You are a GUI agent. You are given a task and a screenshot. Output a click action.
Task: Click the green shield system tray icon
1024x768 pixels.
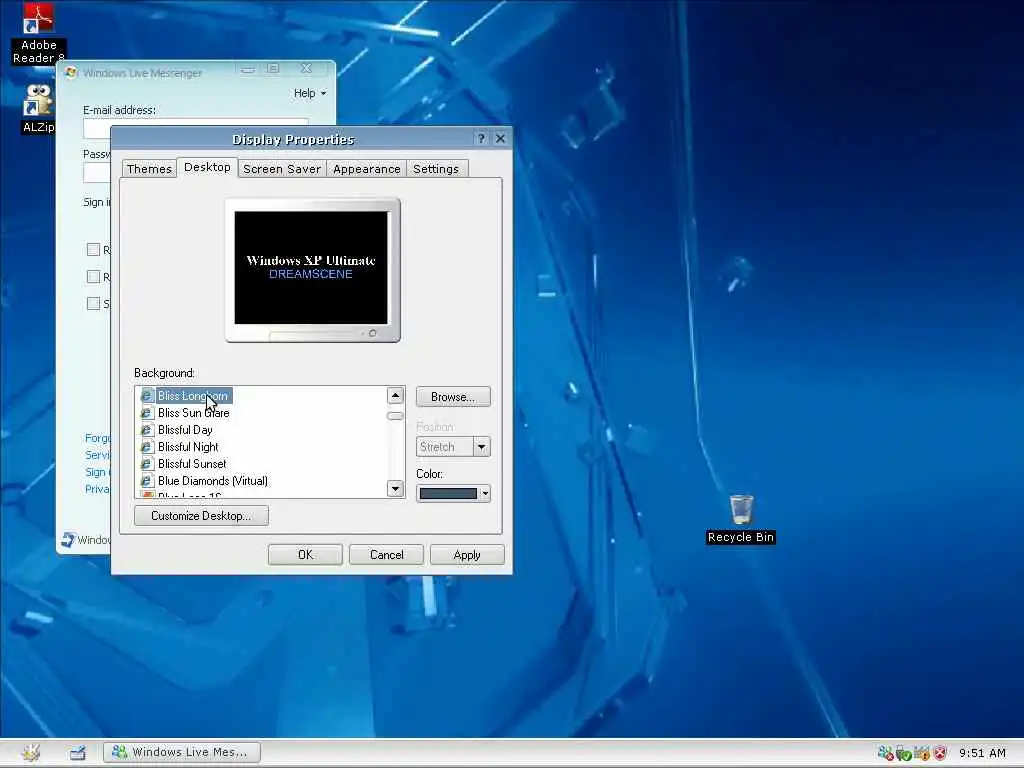[903, 754]
